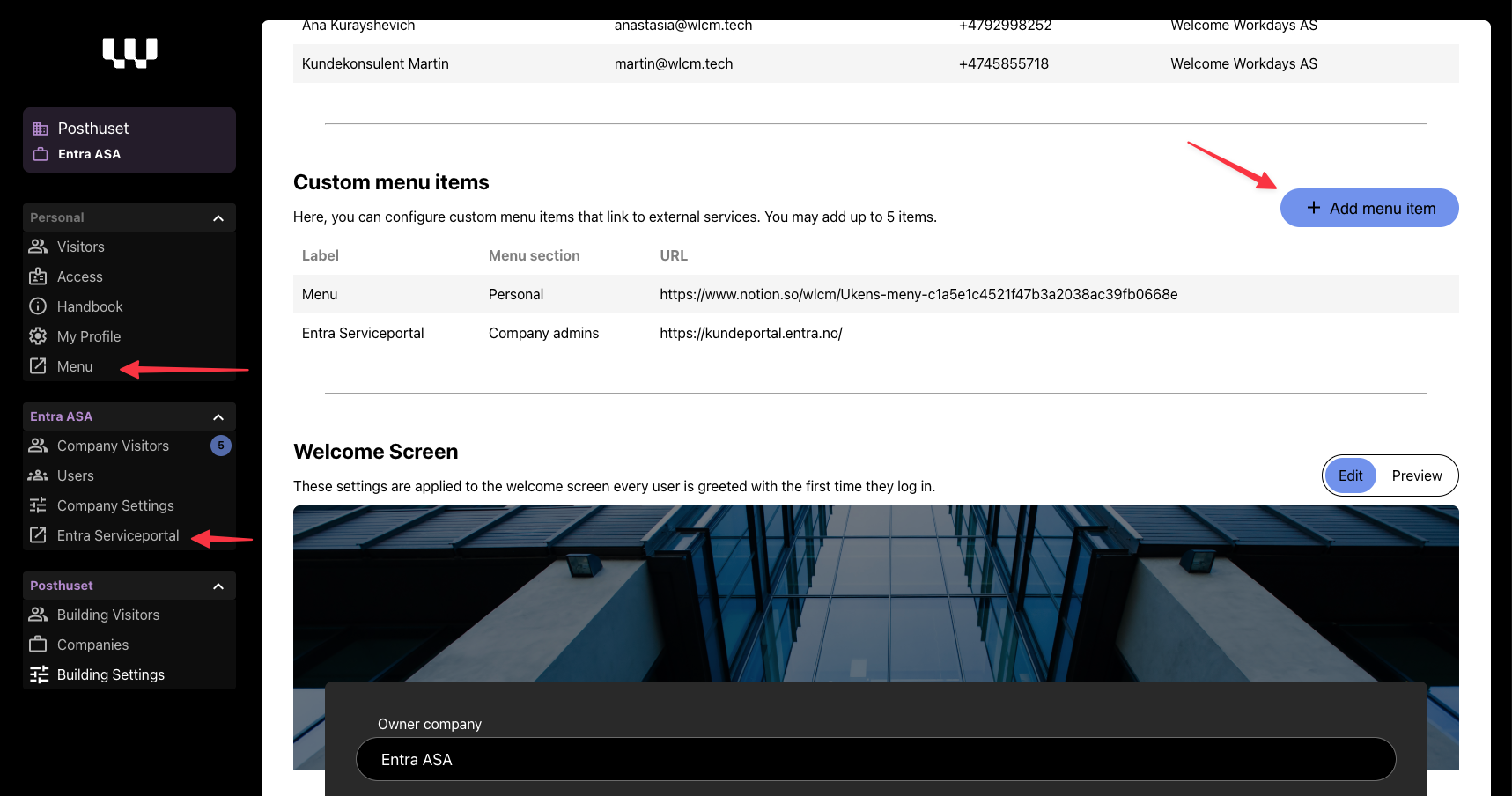The height and width of the screenshot is (796, 1512).
Task: Click the Companies briefcase icon
Action: point(38,645)
